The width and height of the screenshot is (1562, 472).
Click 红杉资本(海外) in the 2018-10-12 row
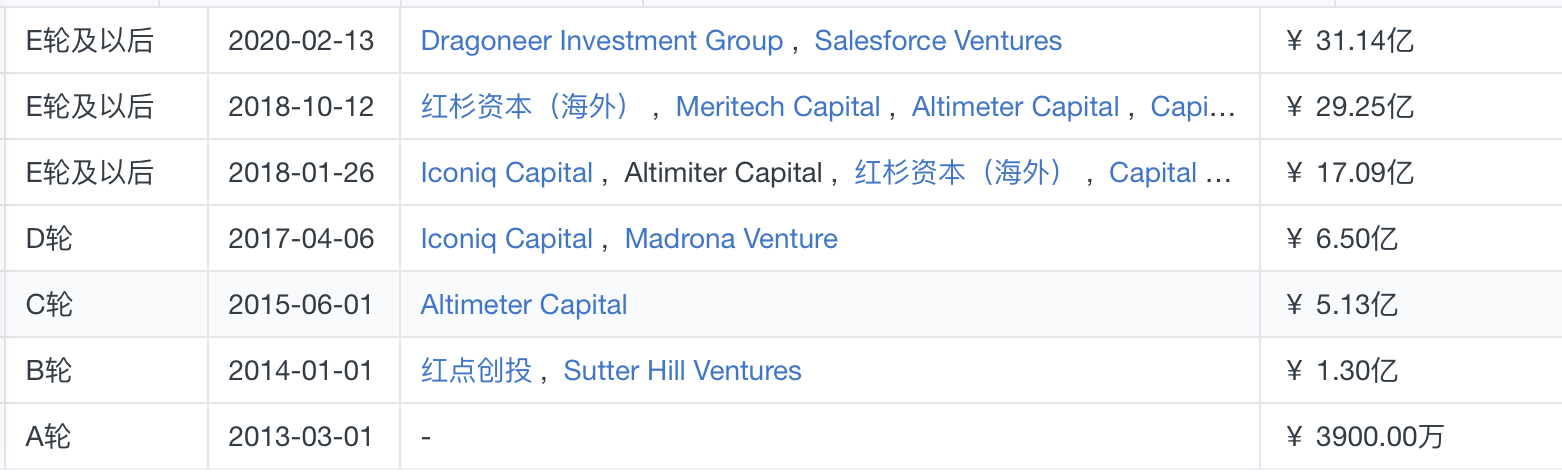click(528, 107)
